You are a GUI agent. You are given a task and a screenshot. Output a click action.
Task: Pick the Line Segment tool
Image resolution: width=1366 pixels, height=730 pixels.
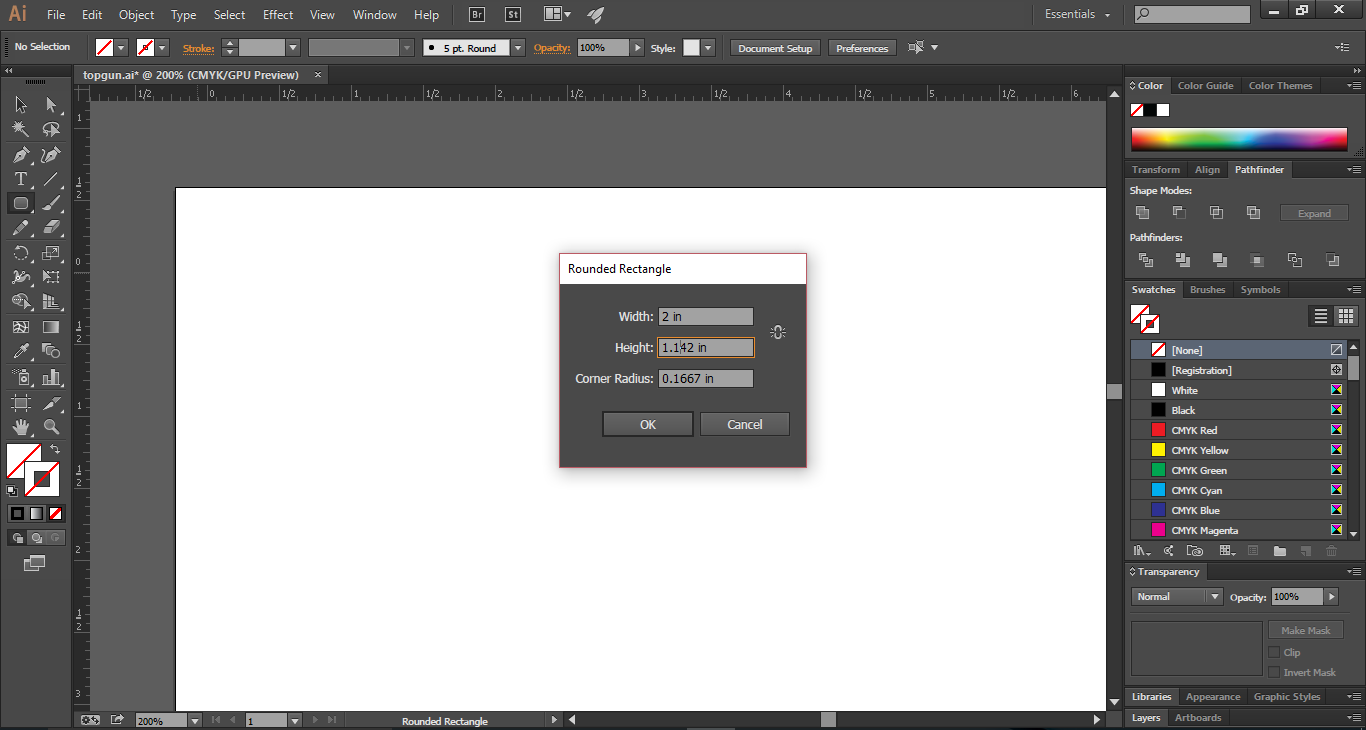coord(51,179)
